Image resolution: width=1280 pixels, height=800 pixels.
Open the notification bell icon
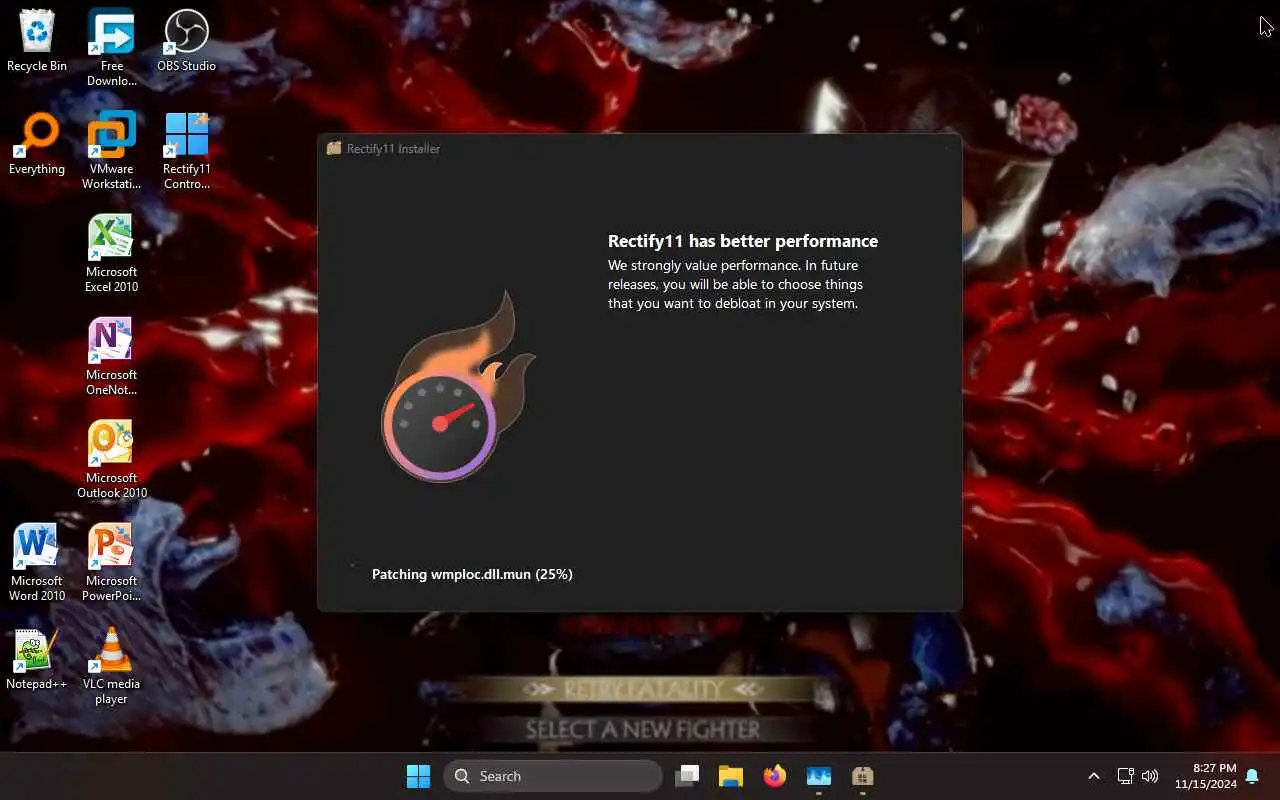pos(1252,776)
